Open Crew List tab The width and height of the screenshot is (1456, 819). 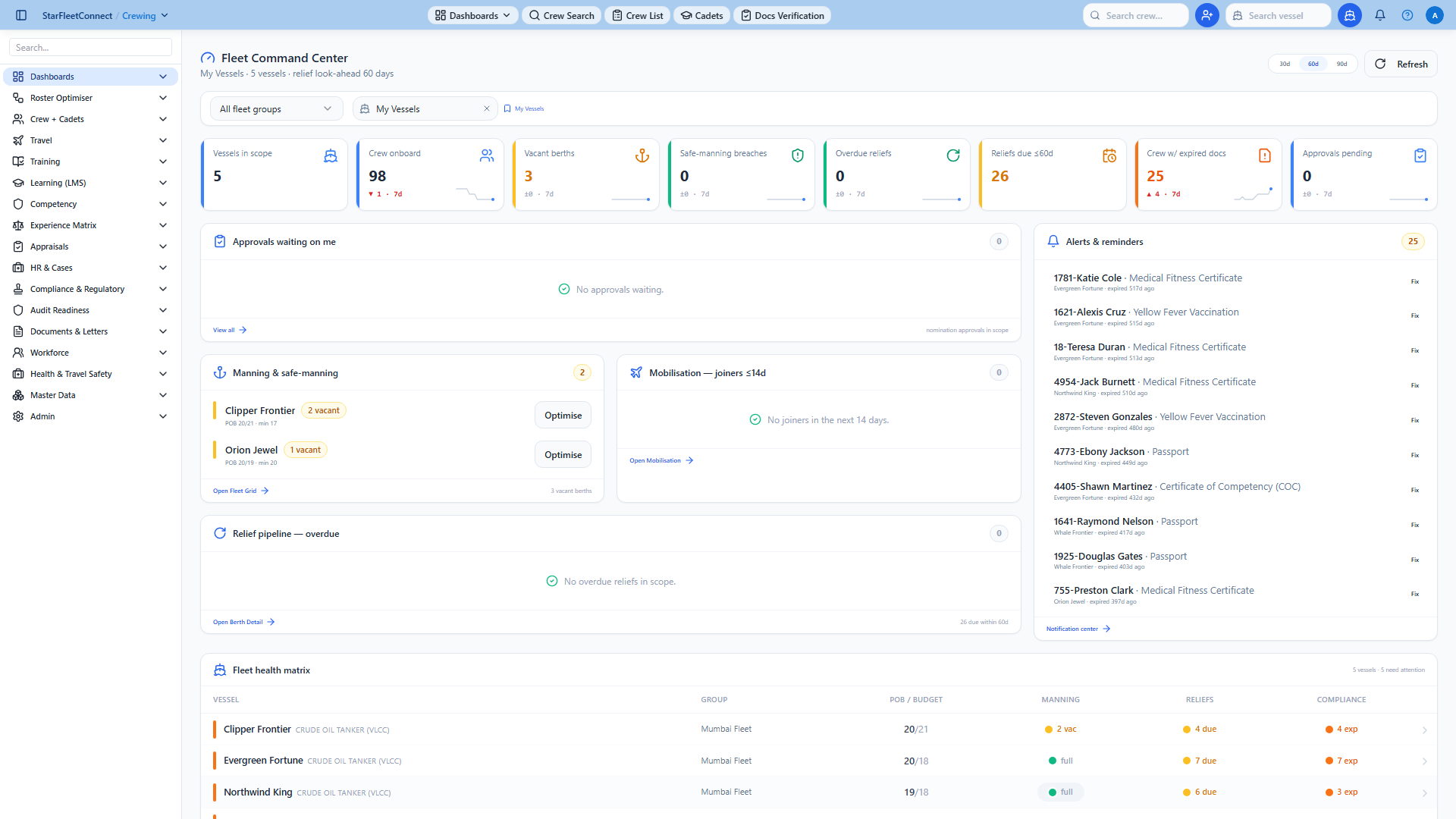[x=637, y=15]
